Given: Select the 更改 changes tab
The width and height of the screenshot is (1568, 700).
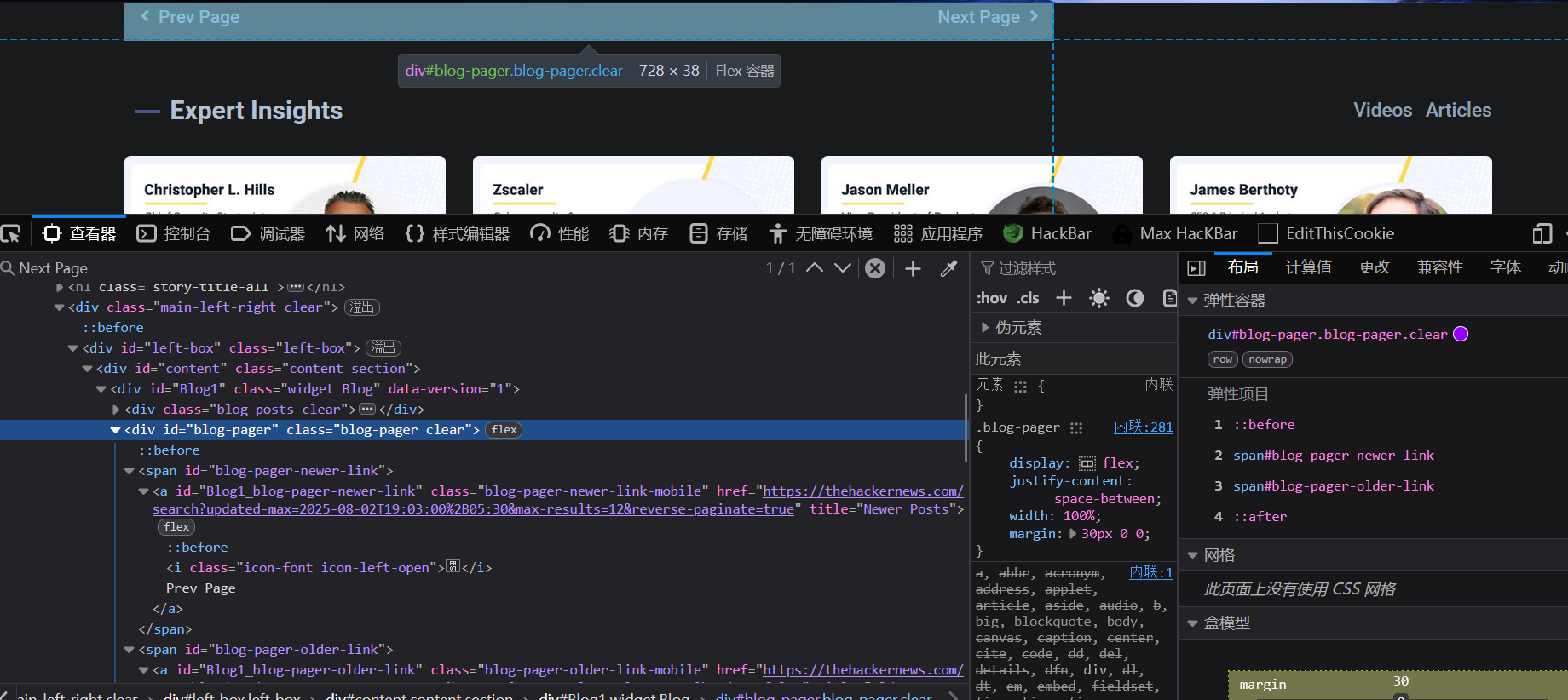Looking at the screenshot, I should click(x=1375, y=267).
